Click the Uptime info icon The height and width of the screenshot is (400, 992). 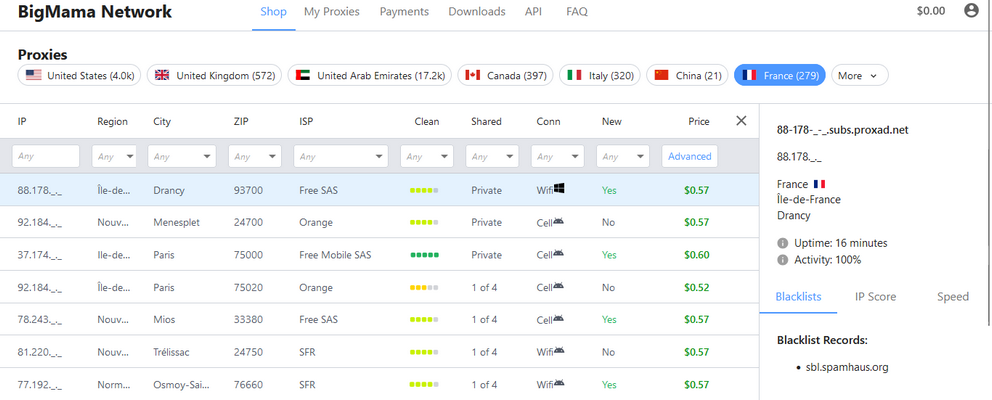(783, 243)
